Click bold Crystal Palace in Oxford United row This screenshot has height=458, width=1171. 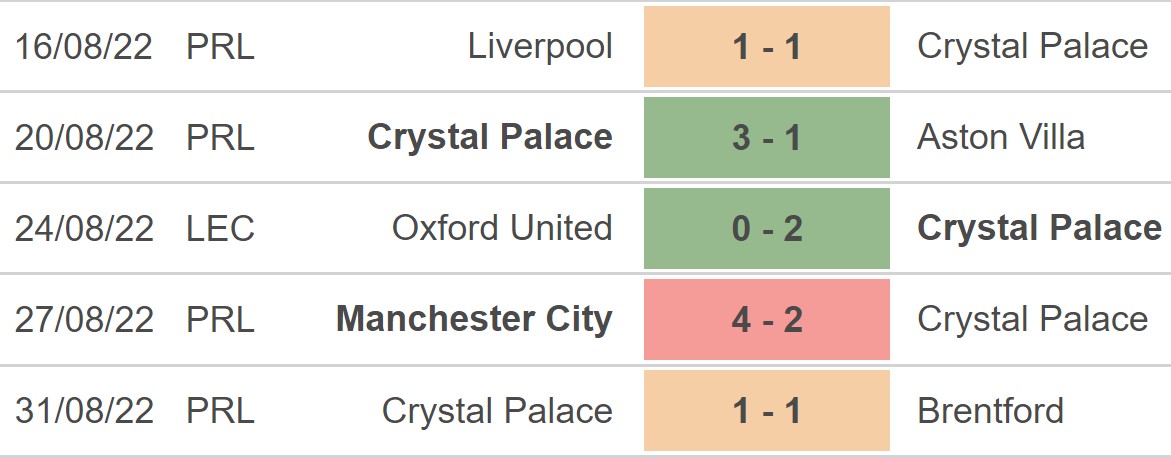pos(1039,228)
